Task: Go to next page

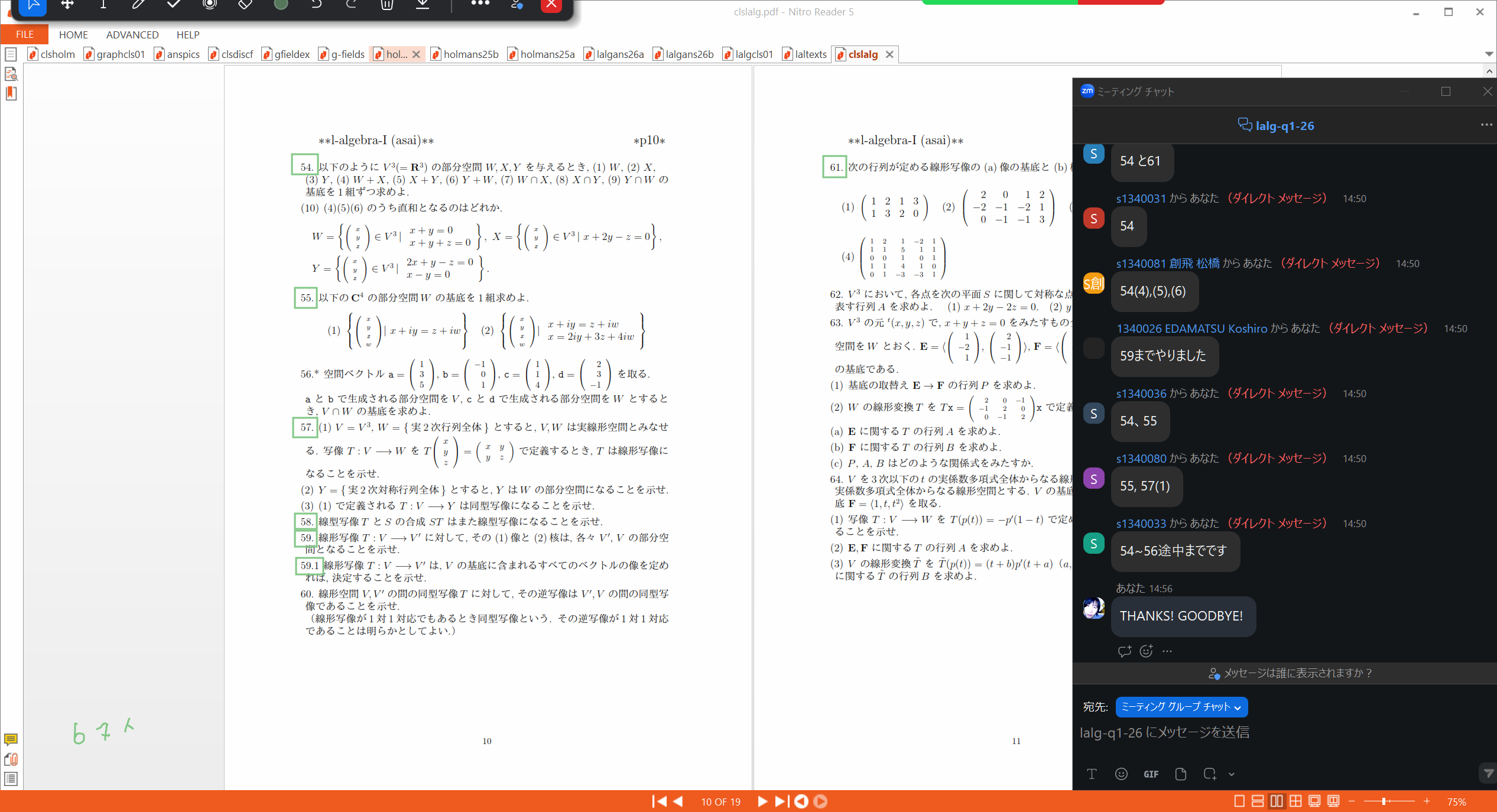Action: click(762, 801)
